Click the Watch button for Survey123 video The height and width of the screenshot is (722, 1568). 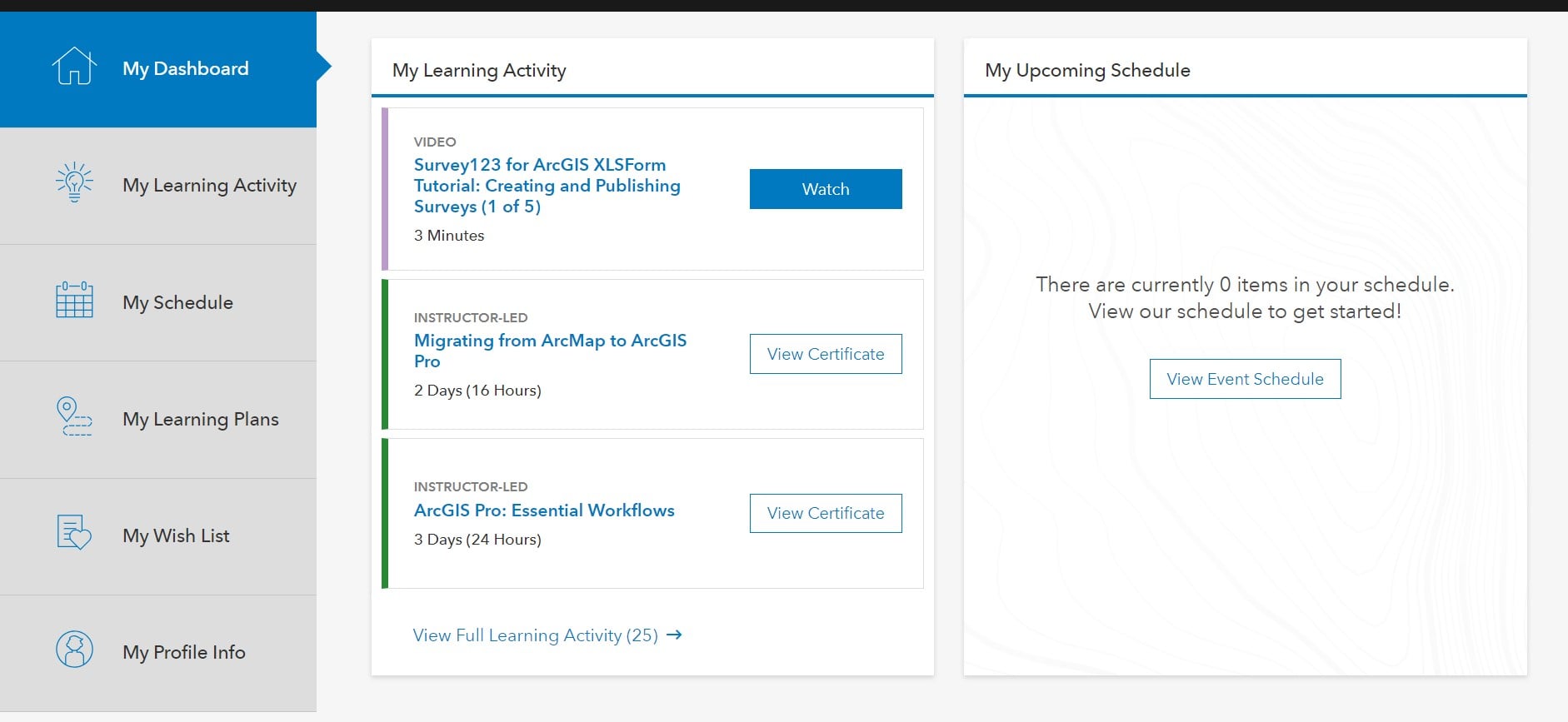tap(826, 189)
